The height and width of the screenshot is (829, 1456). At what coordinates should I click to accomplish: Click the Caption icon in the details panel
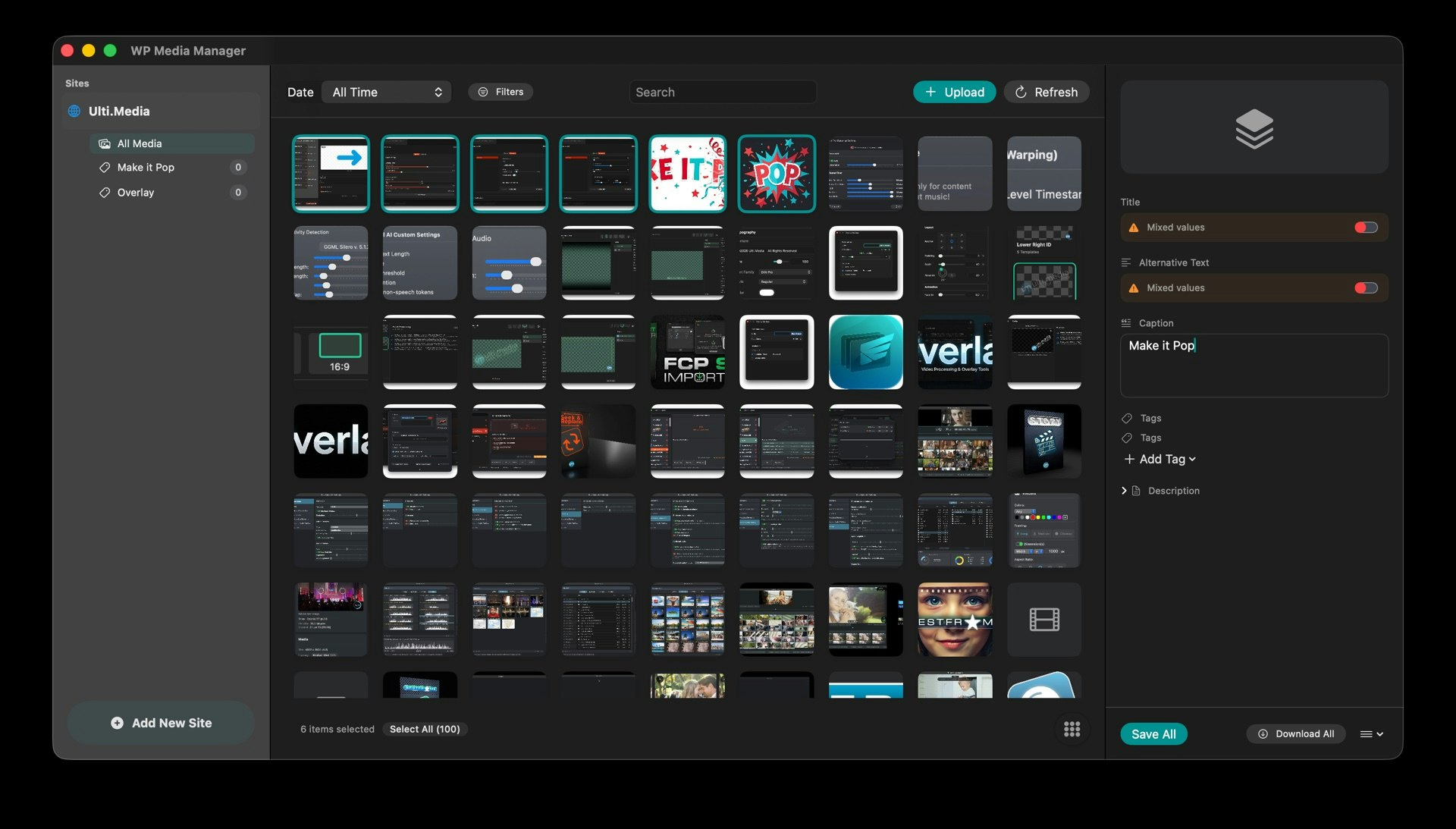pos(1126,322)
